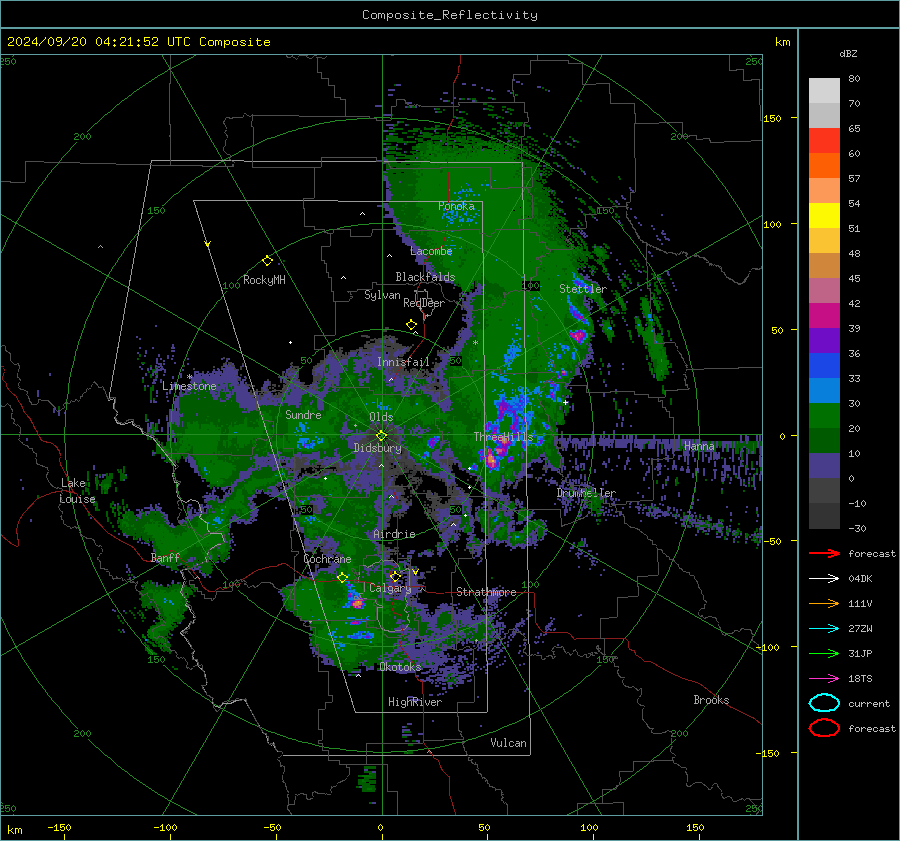Click the km label at top right

coord(783,42)
